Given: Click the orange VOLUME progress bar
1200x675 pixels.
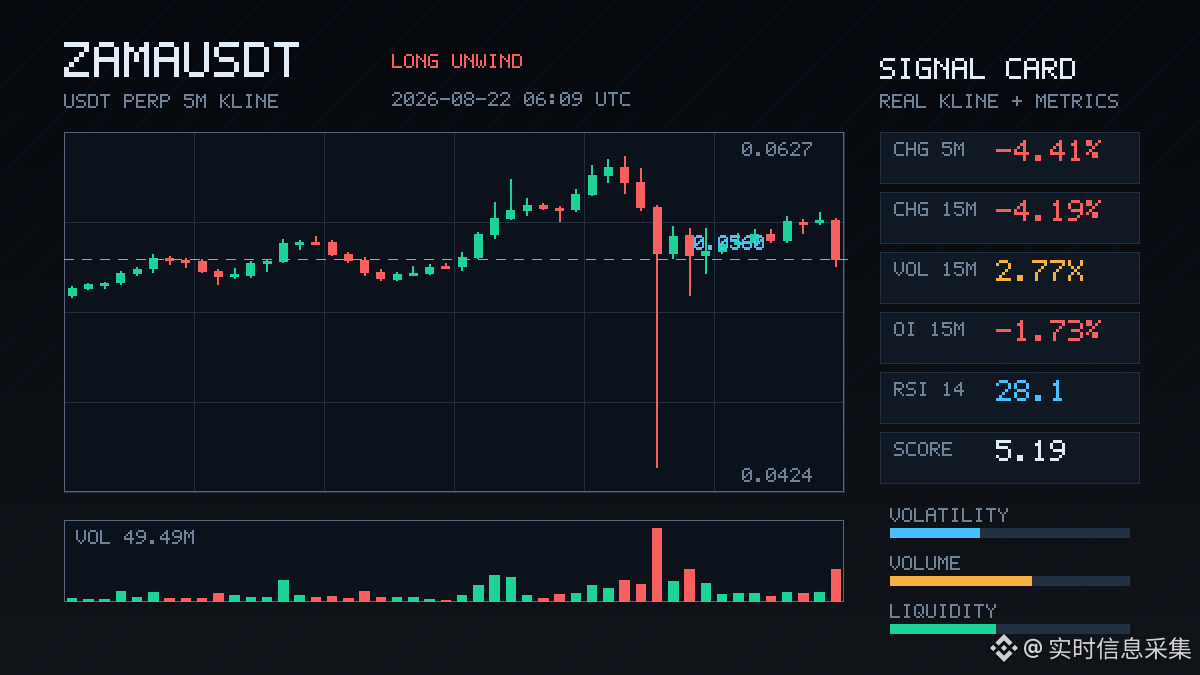Looking at the screenshot, I should (x=1009, y=581).
